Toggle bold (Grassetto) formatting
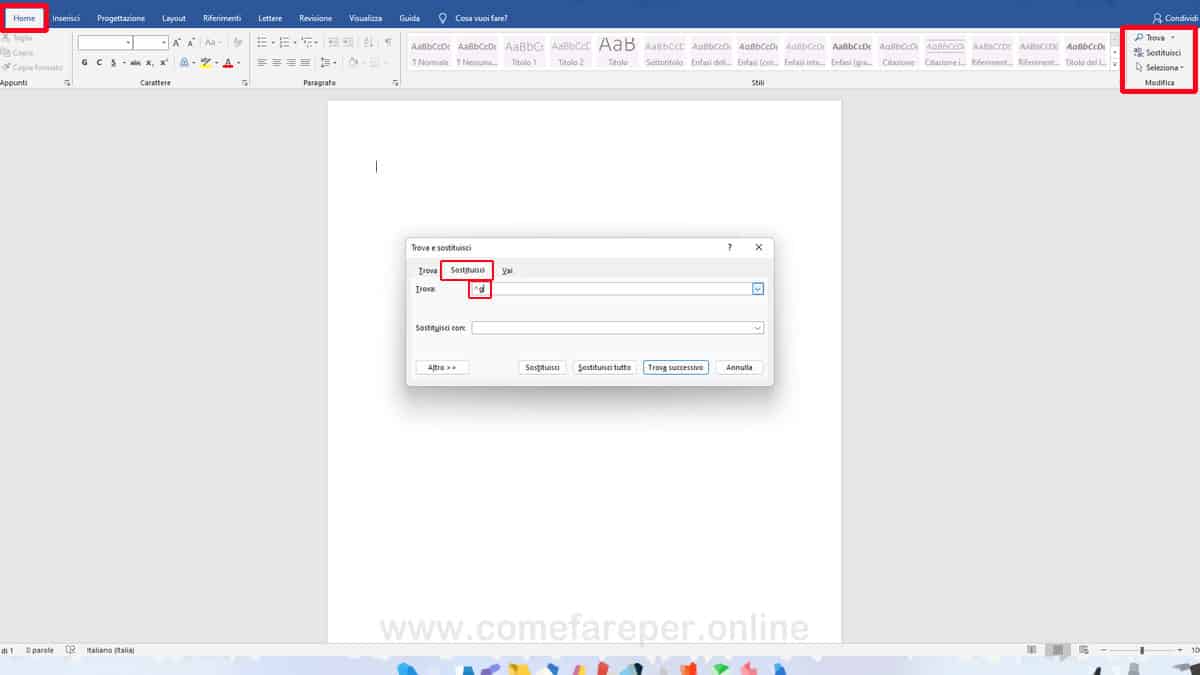1200x675 pixels. click(x=85, y=62)
